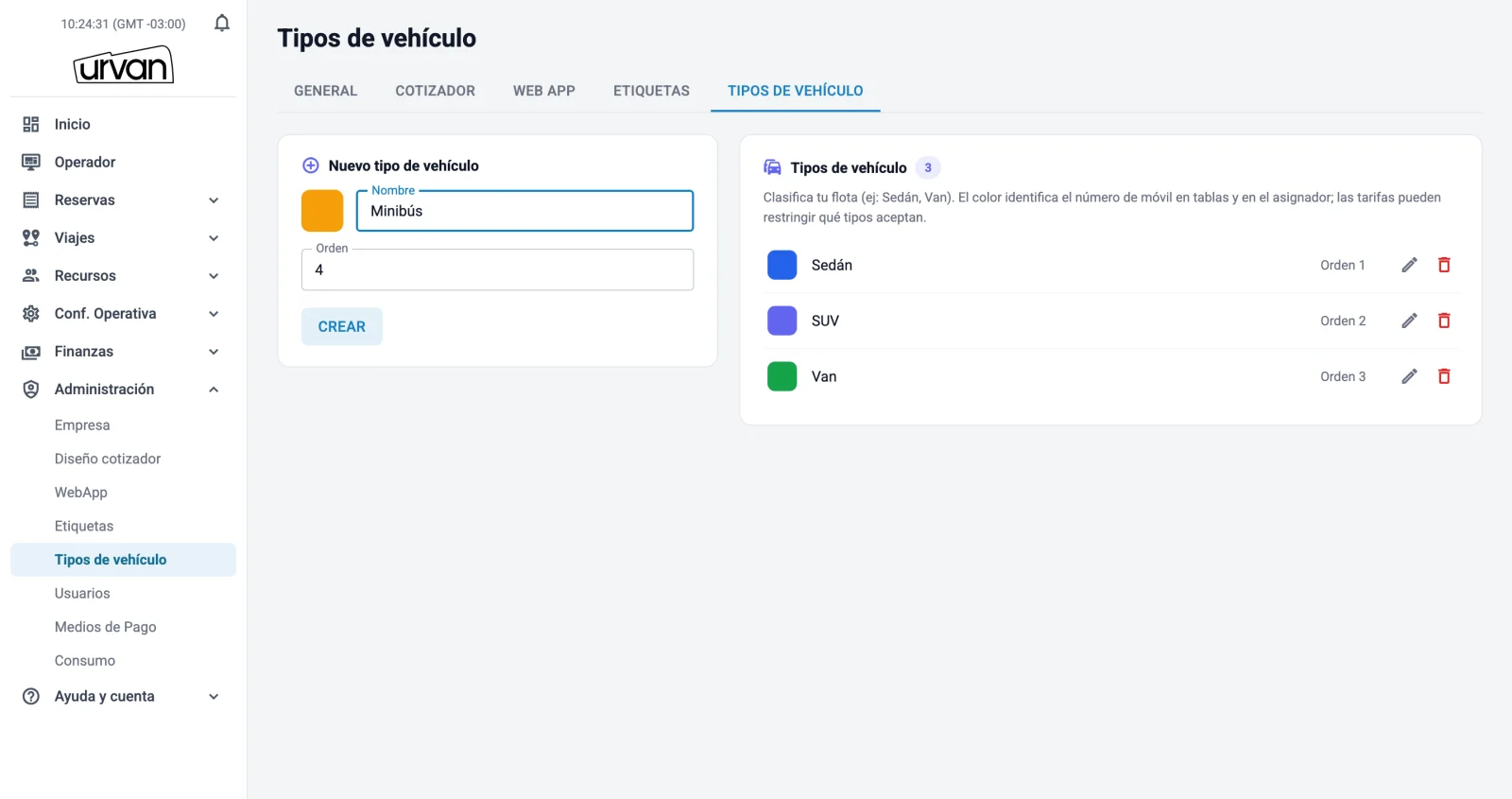Open the orange color picker swatch
Screen dimensions: 1512x799
tap(322, 211)
